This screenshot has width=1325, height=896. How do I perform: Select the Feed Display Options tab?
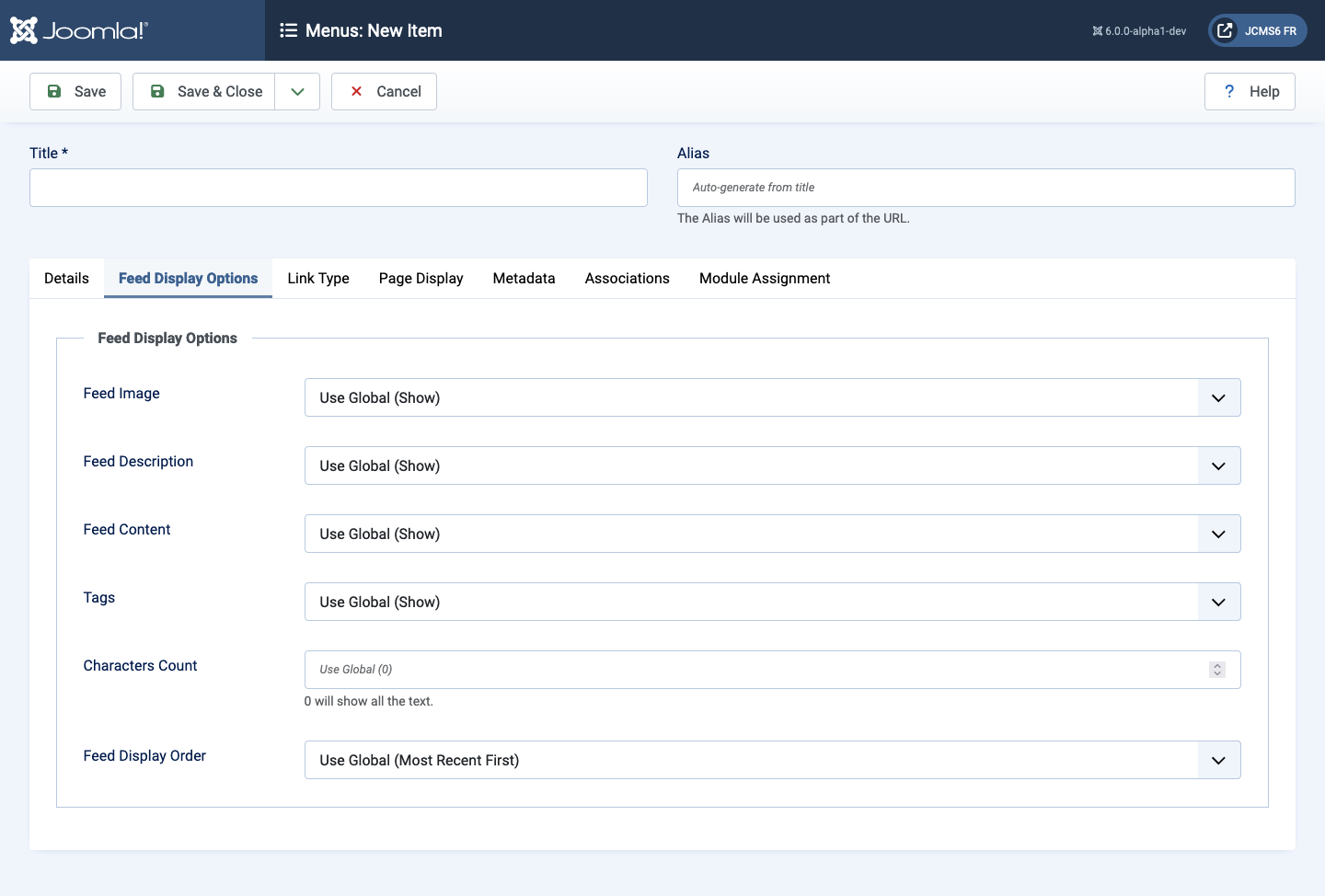click(188, 278)
